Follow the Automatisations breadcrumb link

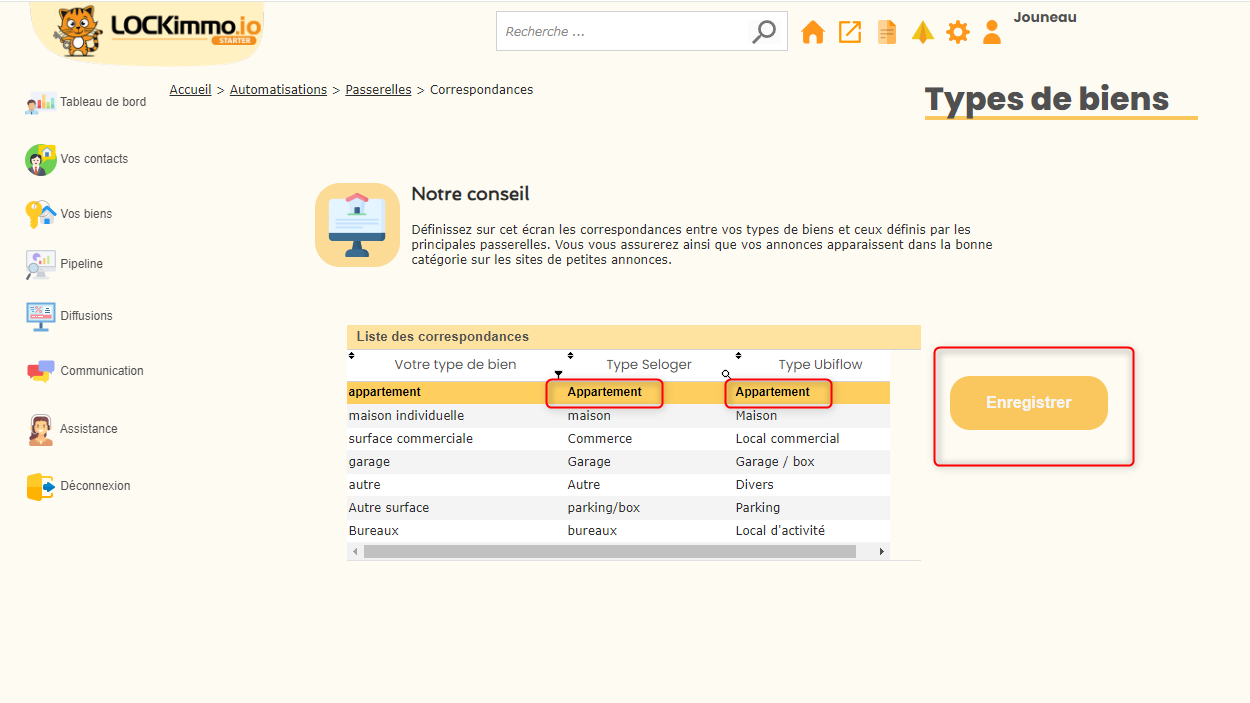[x=278, y=90]
